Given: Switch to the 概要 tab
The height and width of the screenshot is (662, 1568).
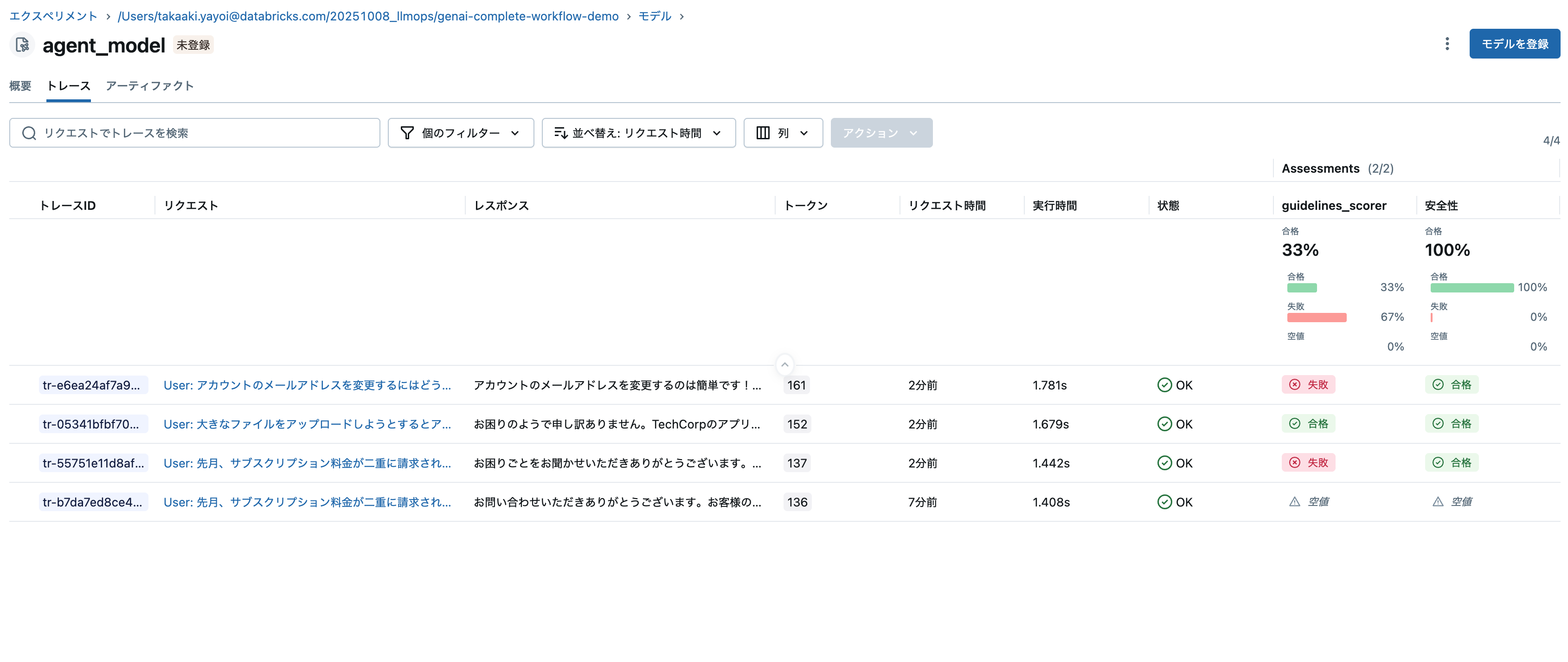Looking at the screenshot, I should pyautogui.click(x=20, y=86).
